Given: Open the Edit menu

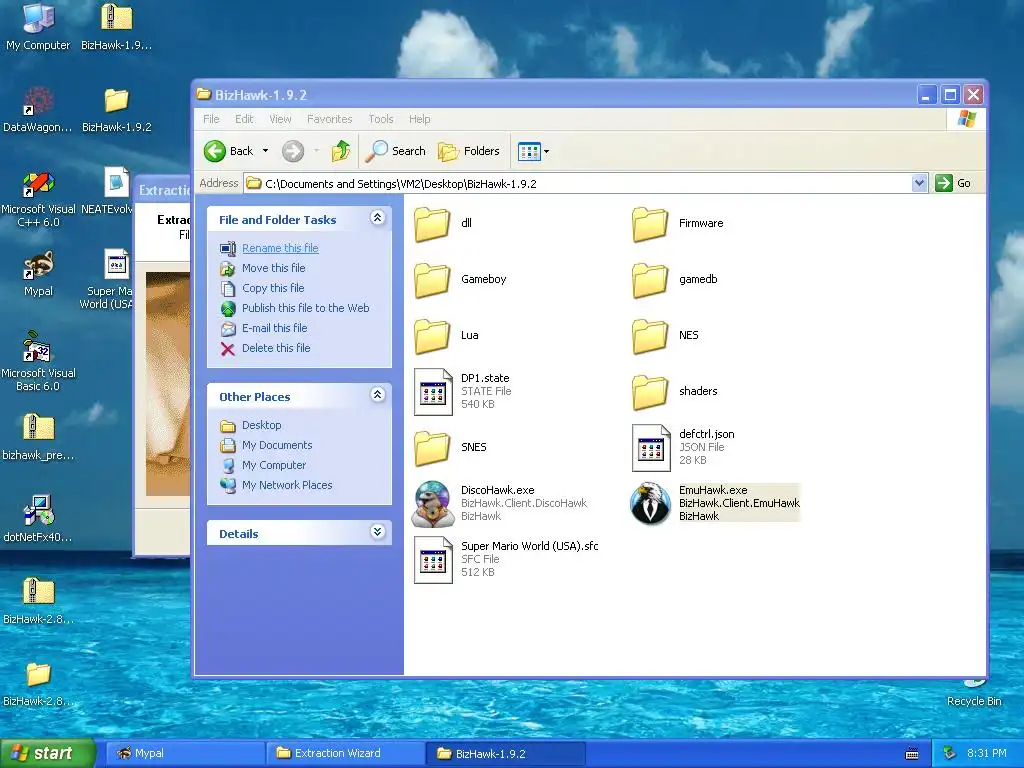Looking at the screenshot, I should [x=244, y=119].
